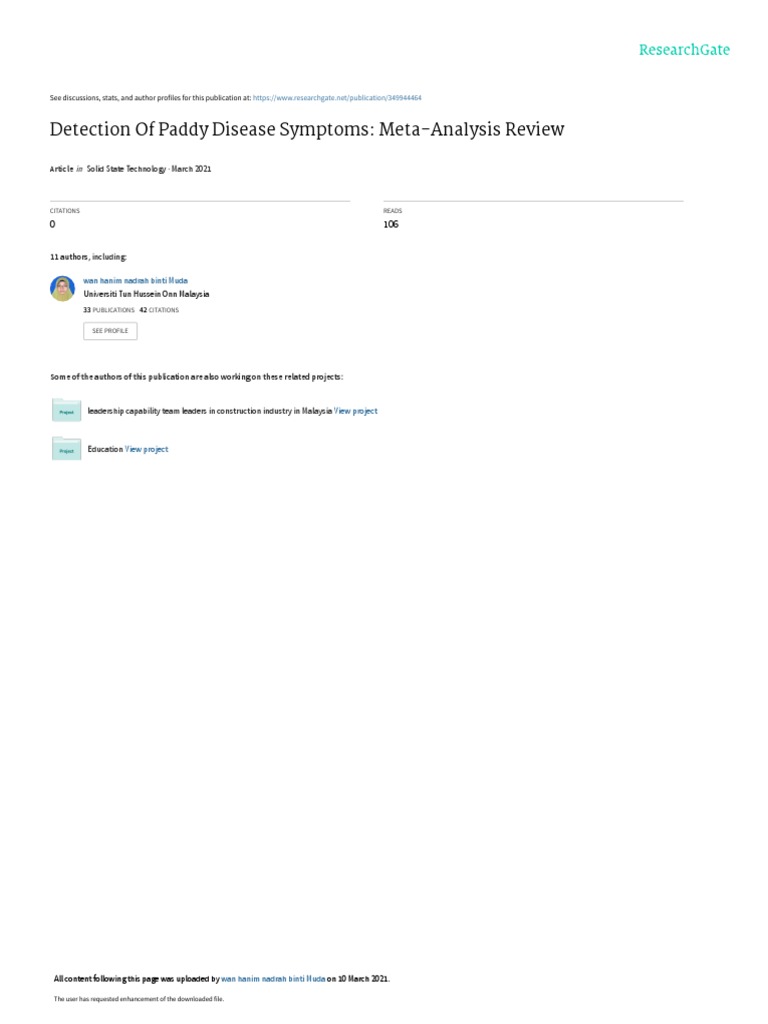
Task: Click the Education project folder icon
Action: pos(67,449)
